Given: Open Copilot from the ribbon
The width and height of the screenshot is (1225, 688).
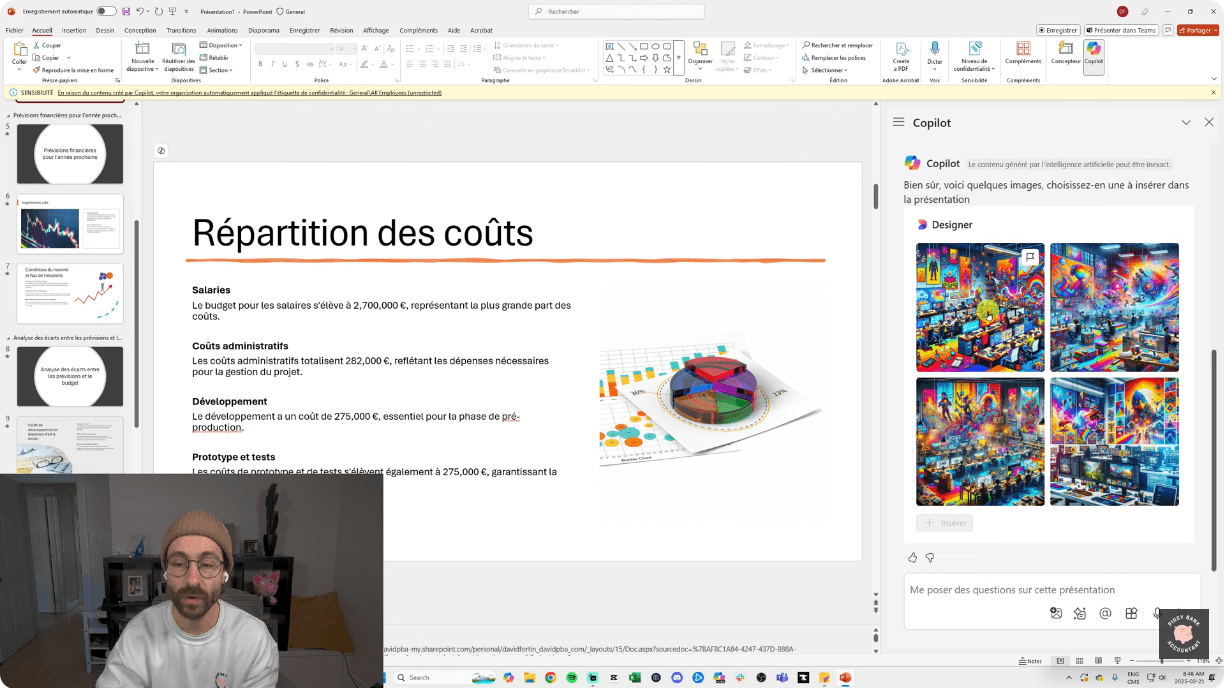Looking at the screenshot, I should click(1094, 58).
